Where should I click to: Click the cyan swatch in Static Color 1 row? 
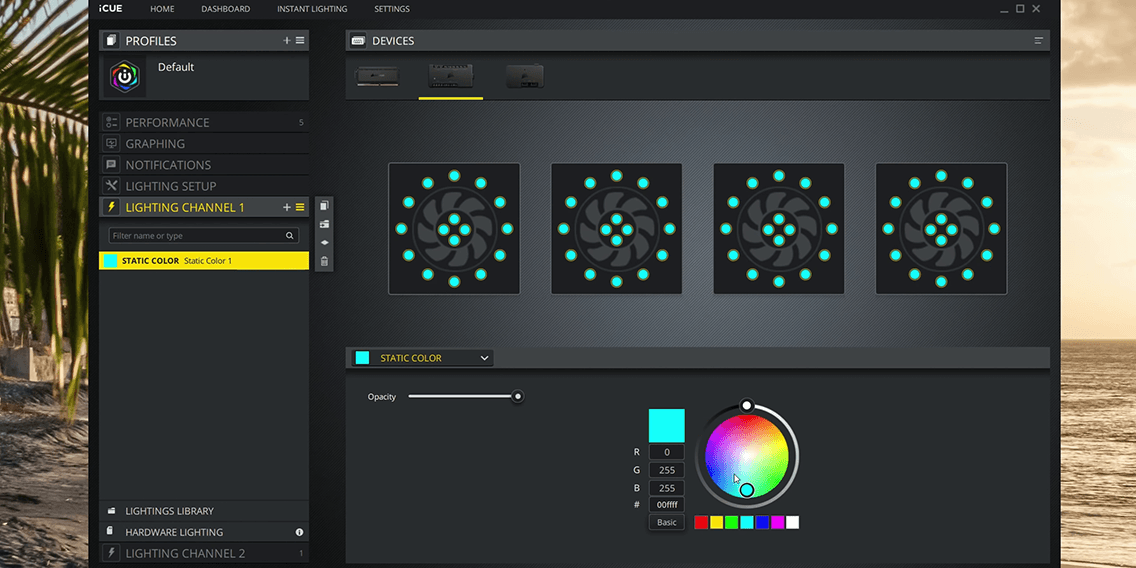pyautogui.click(x=110, y=261)
